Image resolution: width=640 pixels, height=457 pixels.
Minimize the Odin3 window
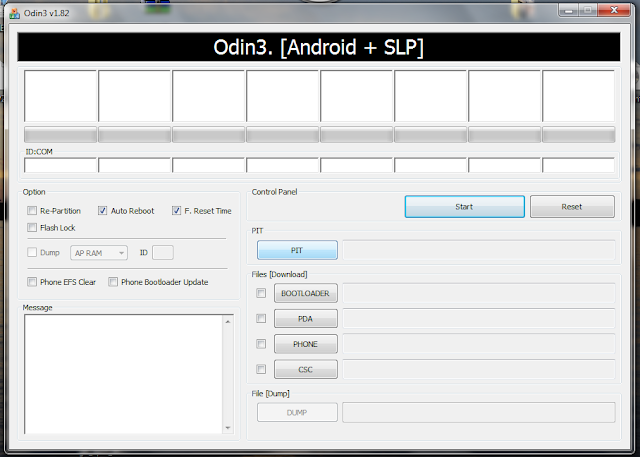pos(569,10)
